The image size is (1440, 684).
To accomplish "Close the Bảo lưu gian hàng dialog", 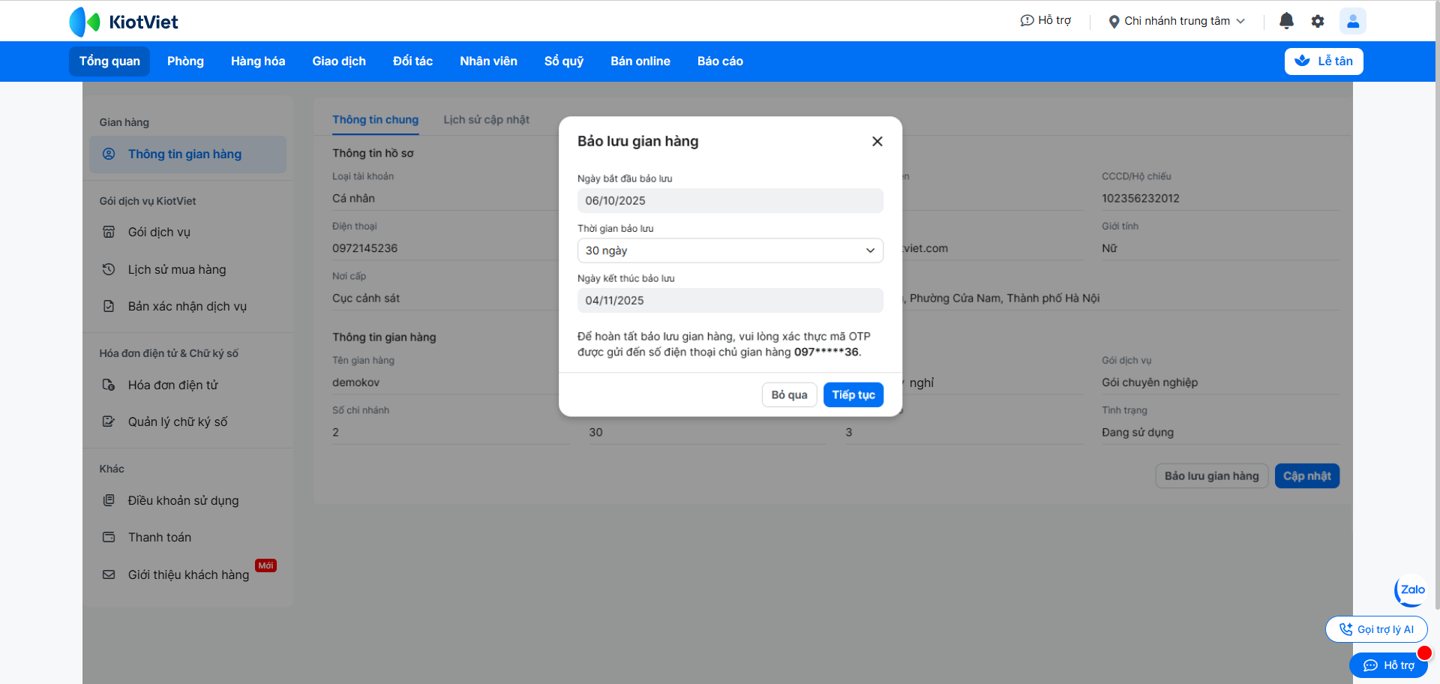I will pyautogui.click(x=877, y=141).
